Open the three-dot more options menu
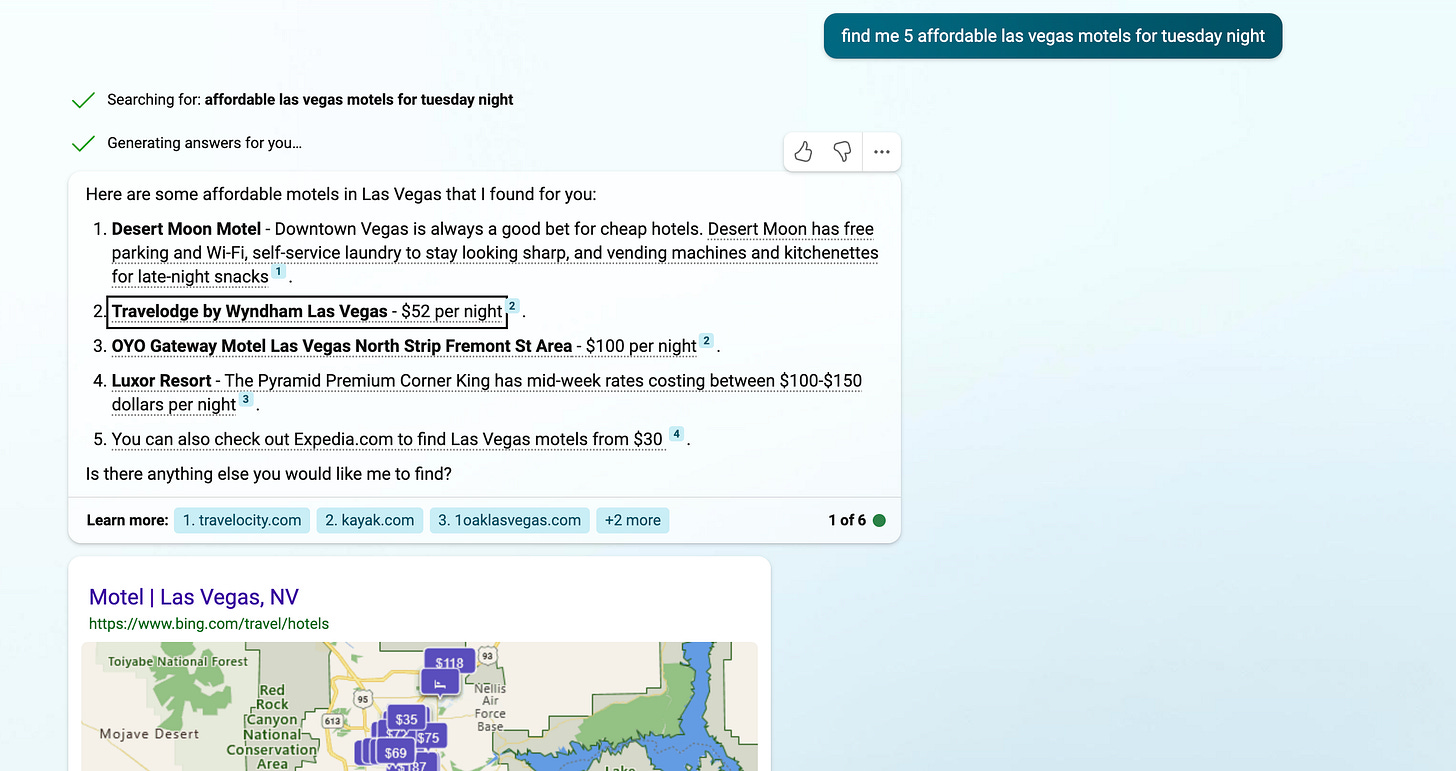 click(x=881, y=152)
